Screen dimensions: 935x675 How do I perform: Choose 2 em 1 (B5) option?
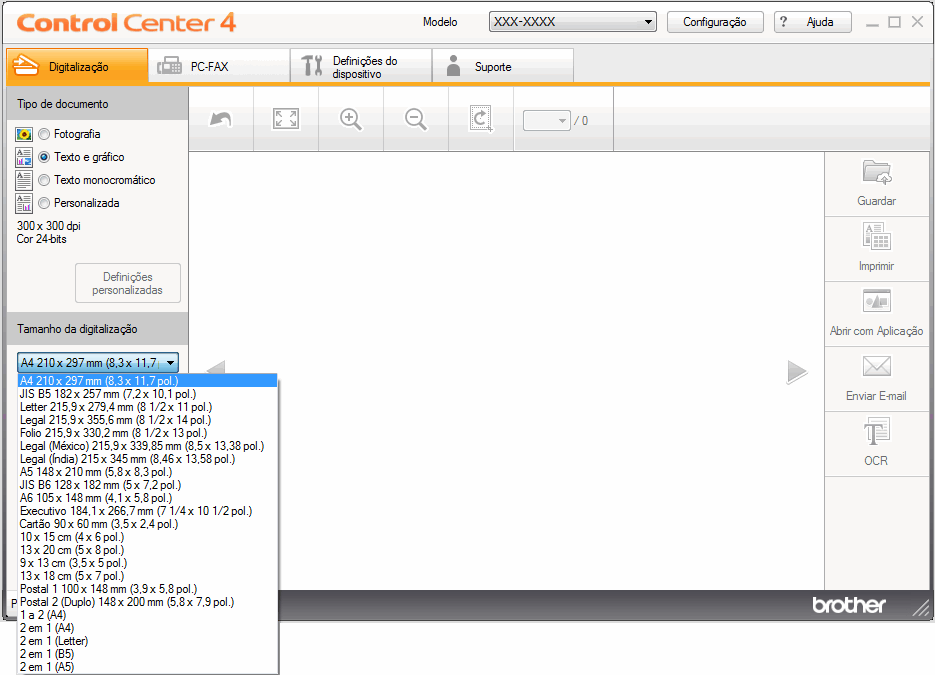[x=148, y=654]
